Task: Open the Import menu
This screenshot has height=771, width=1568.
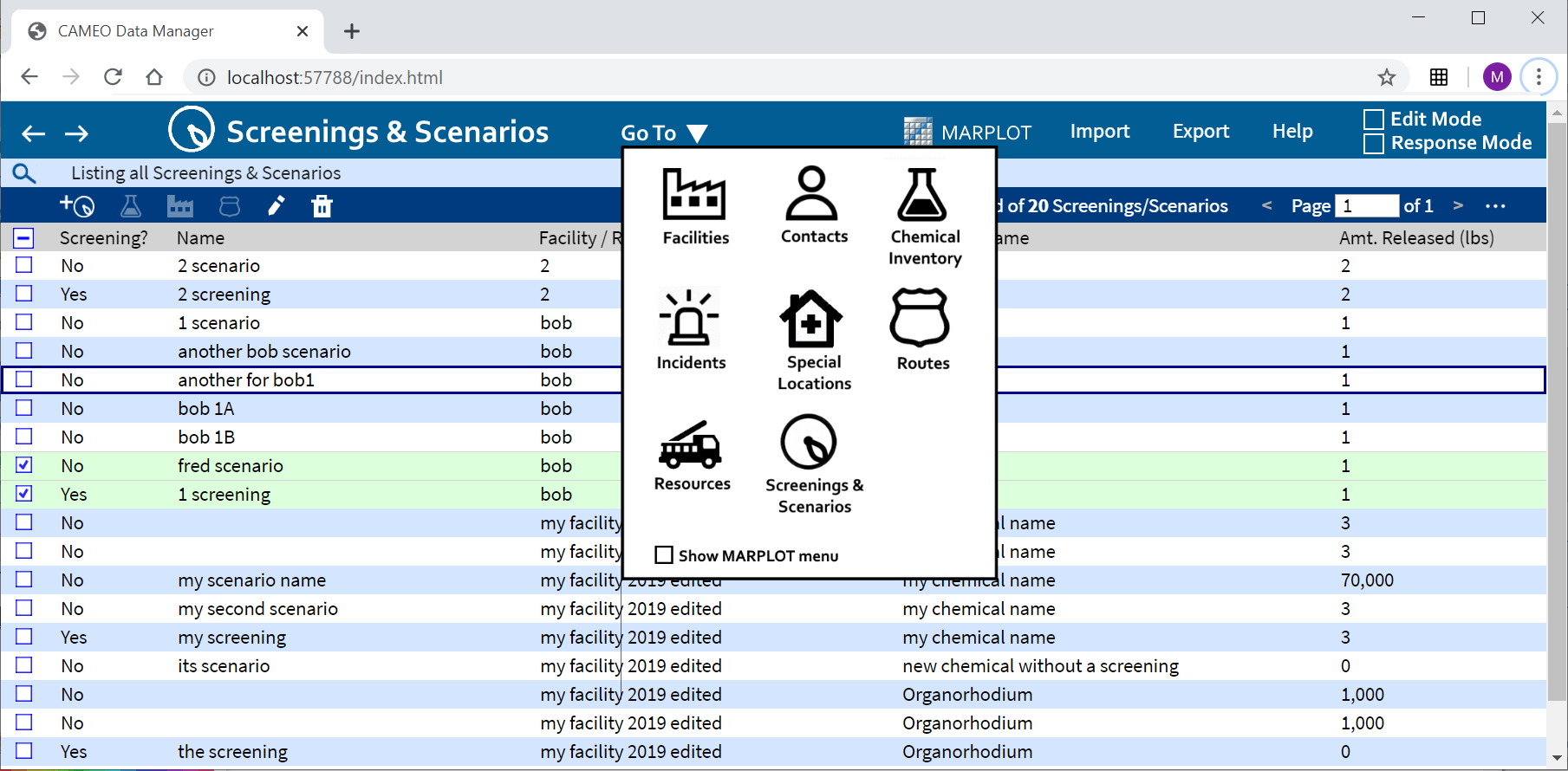Action: click(x=1100, y=132)
